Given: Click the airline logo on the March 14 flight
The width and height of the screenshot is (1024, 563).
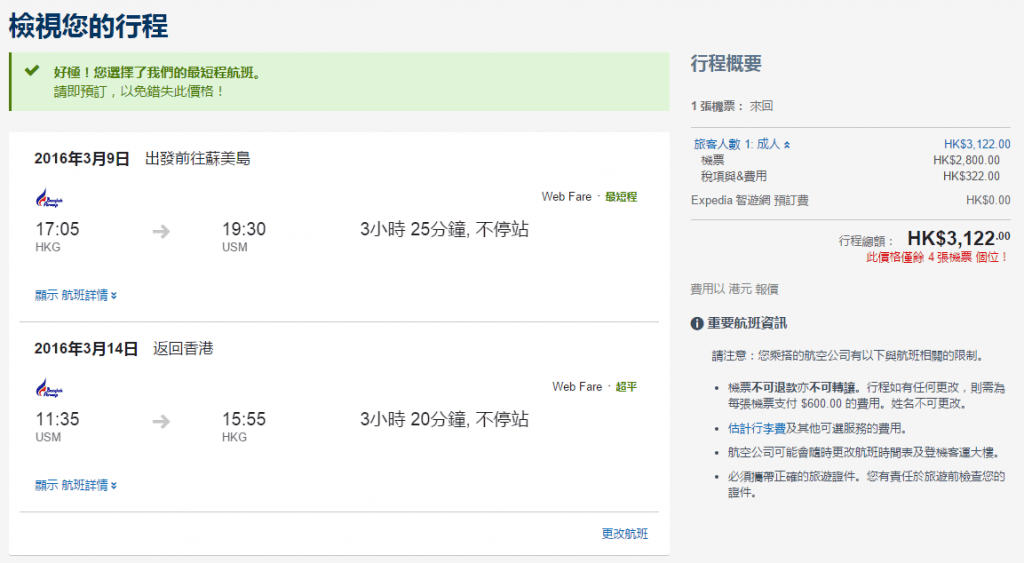Looking at the screenshot, I should click(46, 388).
